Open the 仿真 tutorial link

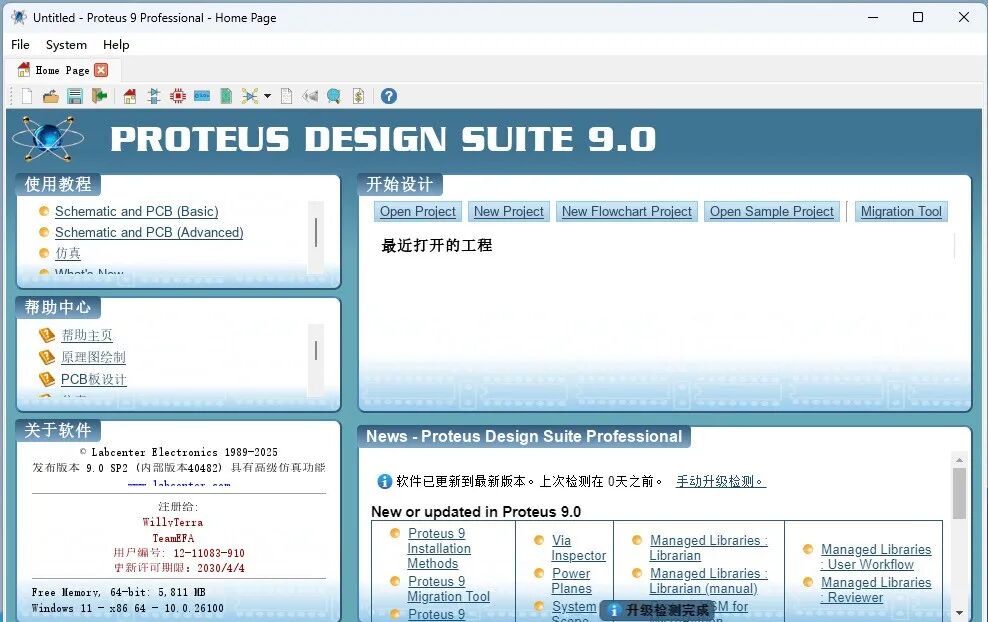click(x=67, y=253)
